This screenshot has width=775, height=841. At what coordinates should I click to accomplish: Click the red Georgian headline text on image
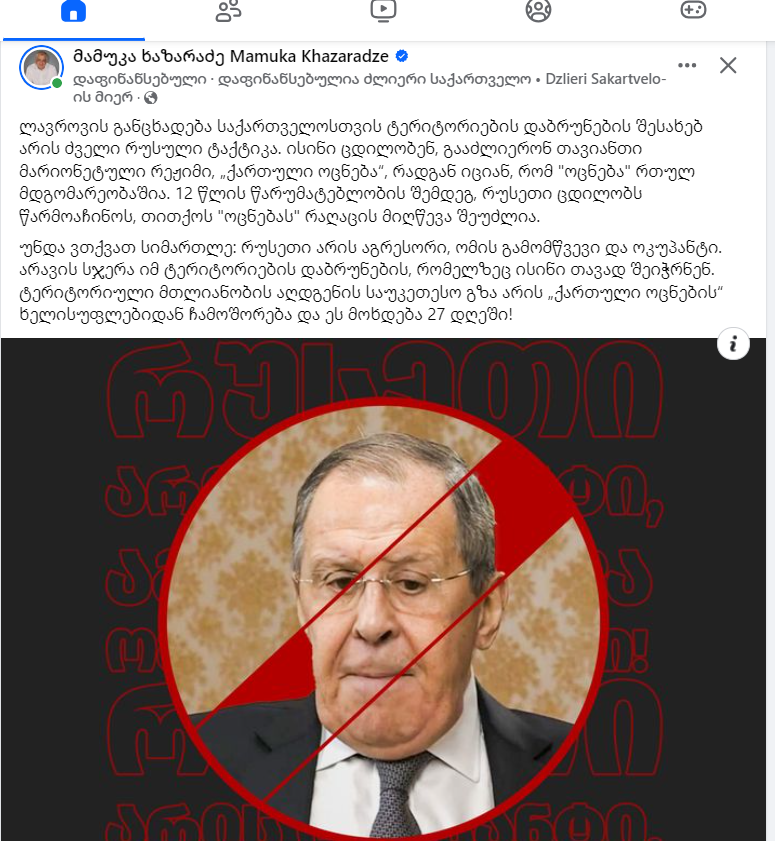coord(384,390)
